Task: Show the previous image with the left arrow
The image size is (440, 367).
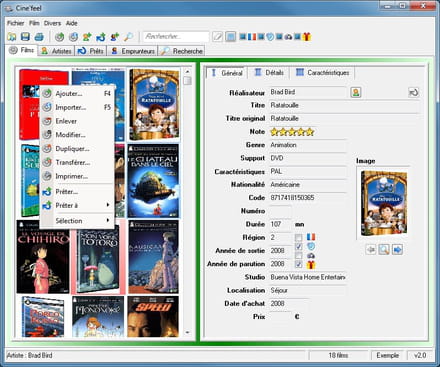Action: 371,249
